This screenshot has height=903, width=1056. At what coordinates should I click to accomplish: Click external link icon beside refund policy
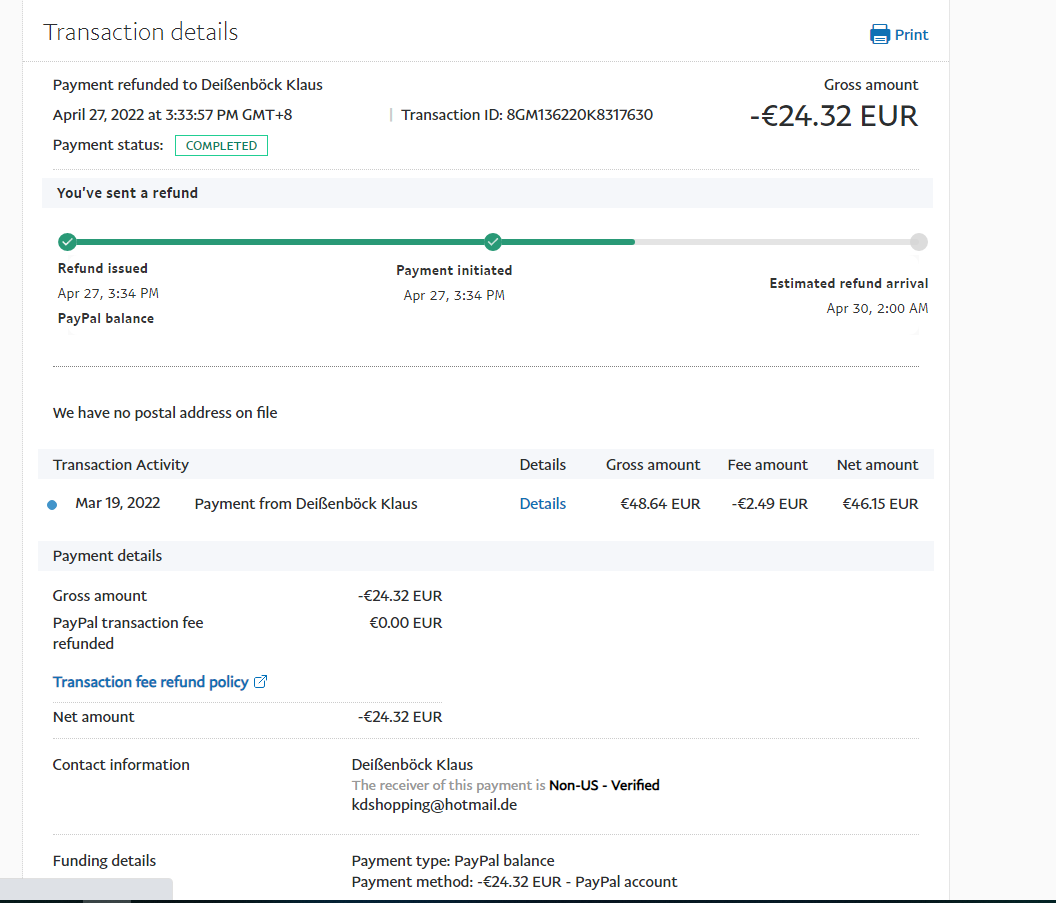coord(261,682)
